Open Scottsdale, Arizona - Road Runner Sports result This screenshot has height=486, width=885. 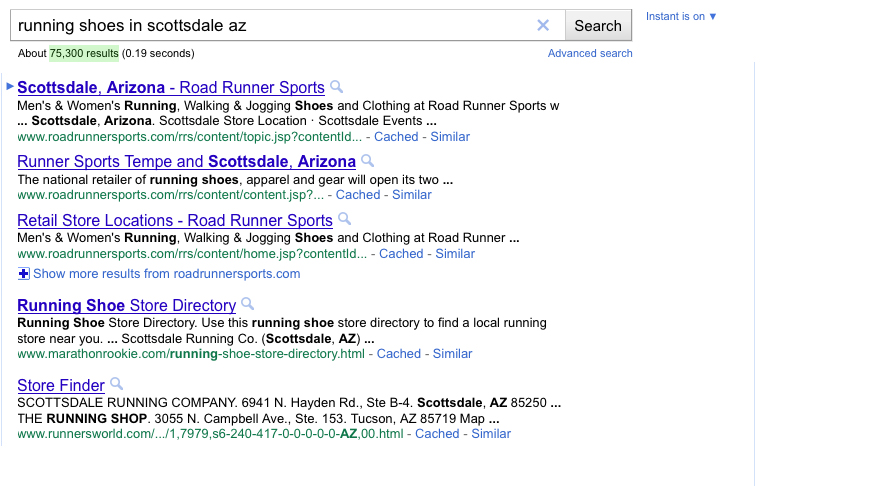[x=171, y=87]
